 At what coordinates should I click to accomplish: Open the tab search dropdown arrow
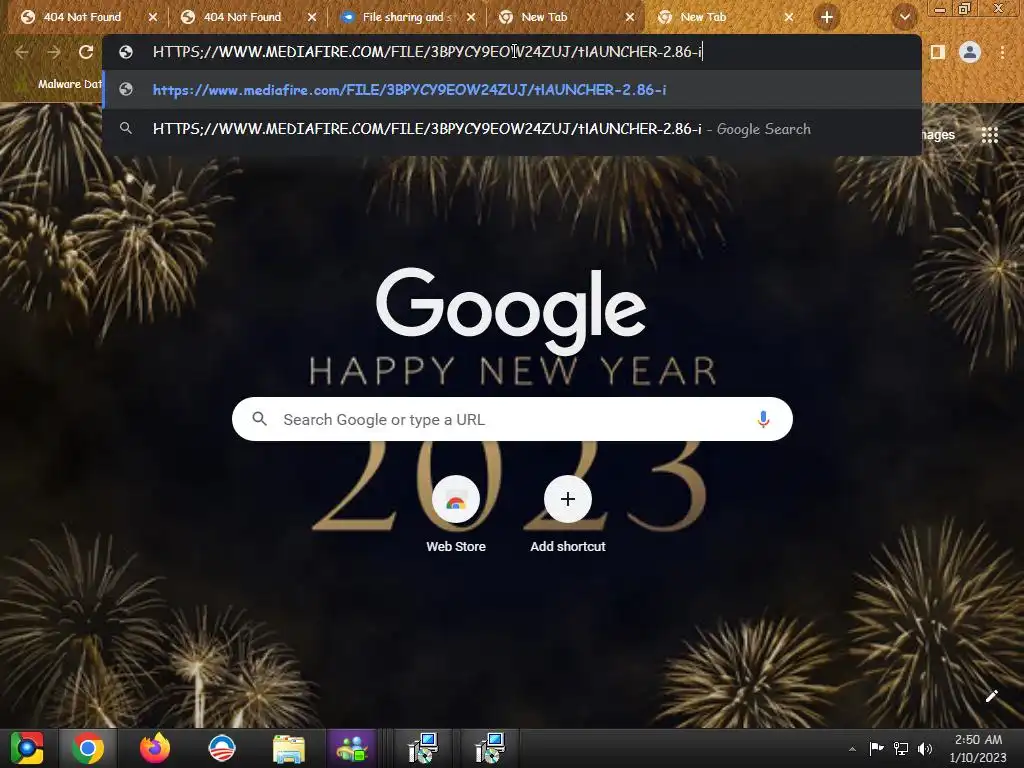pyautogui.click(x=905, y=18)
